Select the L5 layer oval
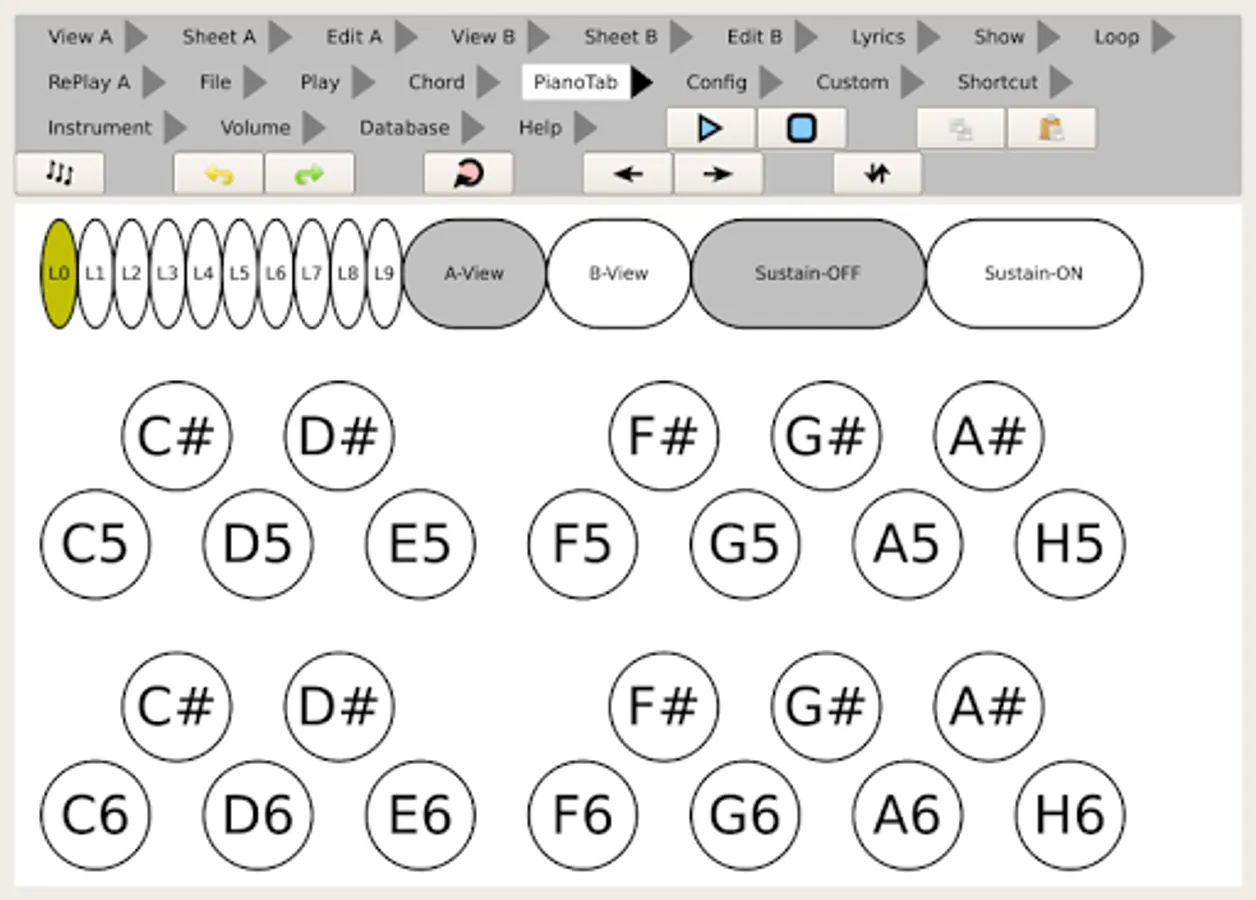 point(239,274)
